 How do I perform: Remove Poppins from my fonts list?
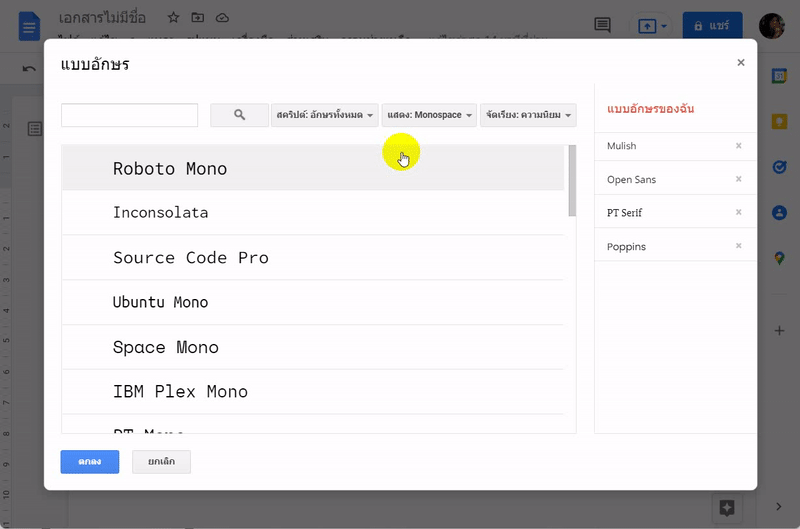[x=739, y=246]
